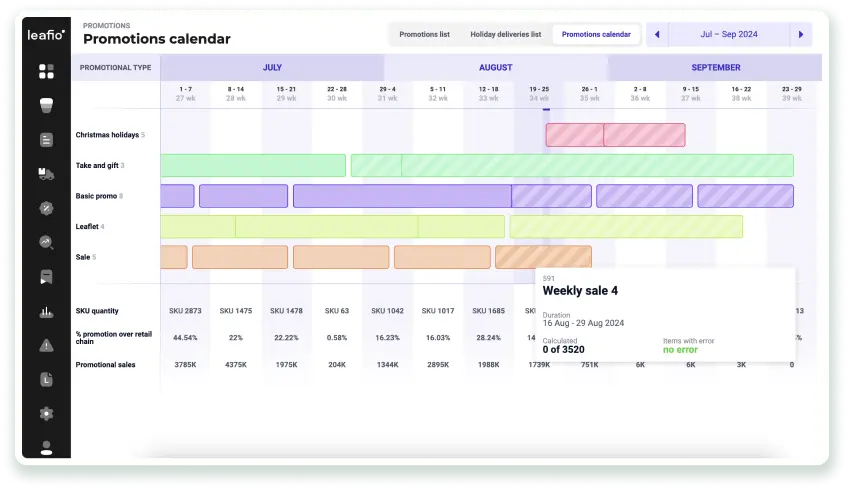Select the Promotions calendar tab

pos(596,35)
